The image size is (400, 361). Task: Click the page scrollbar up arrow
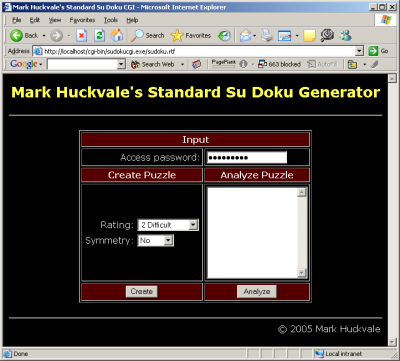392,79
